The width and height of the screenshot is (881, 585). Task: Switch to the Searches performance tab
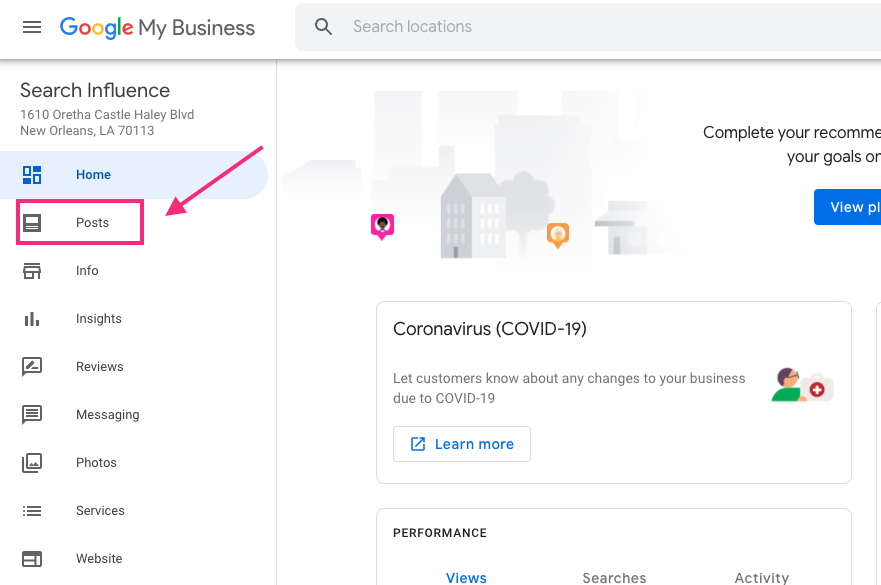(x=614, y=577)
